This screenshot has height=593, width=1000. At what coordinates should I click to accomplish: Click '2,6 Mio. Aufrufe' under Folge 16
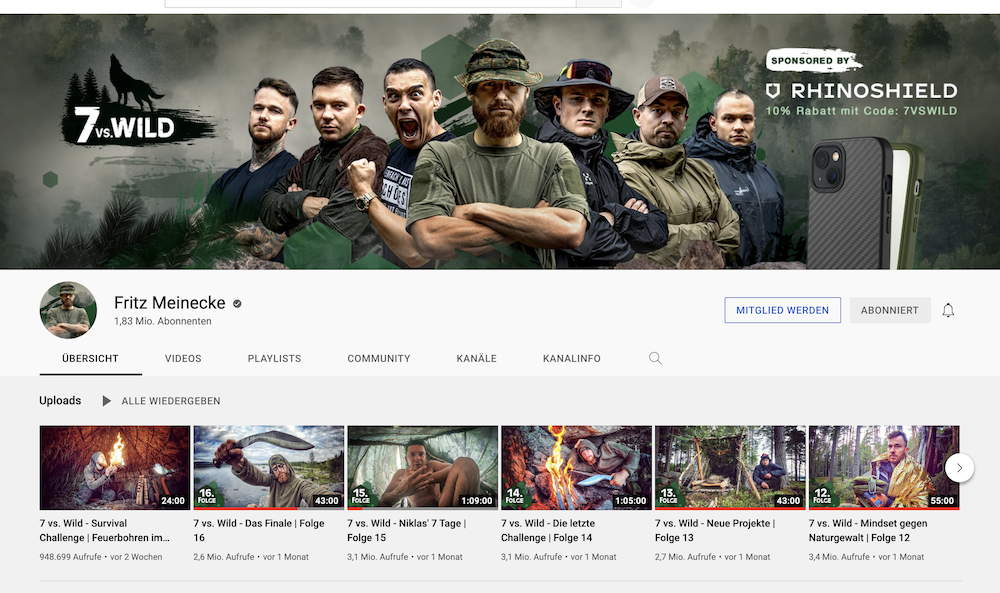click(x=224, y=557)
